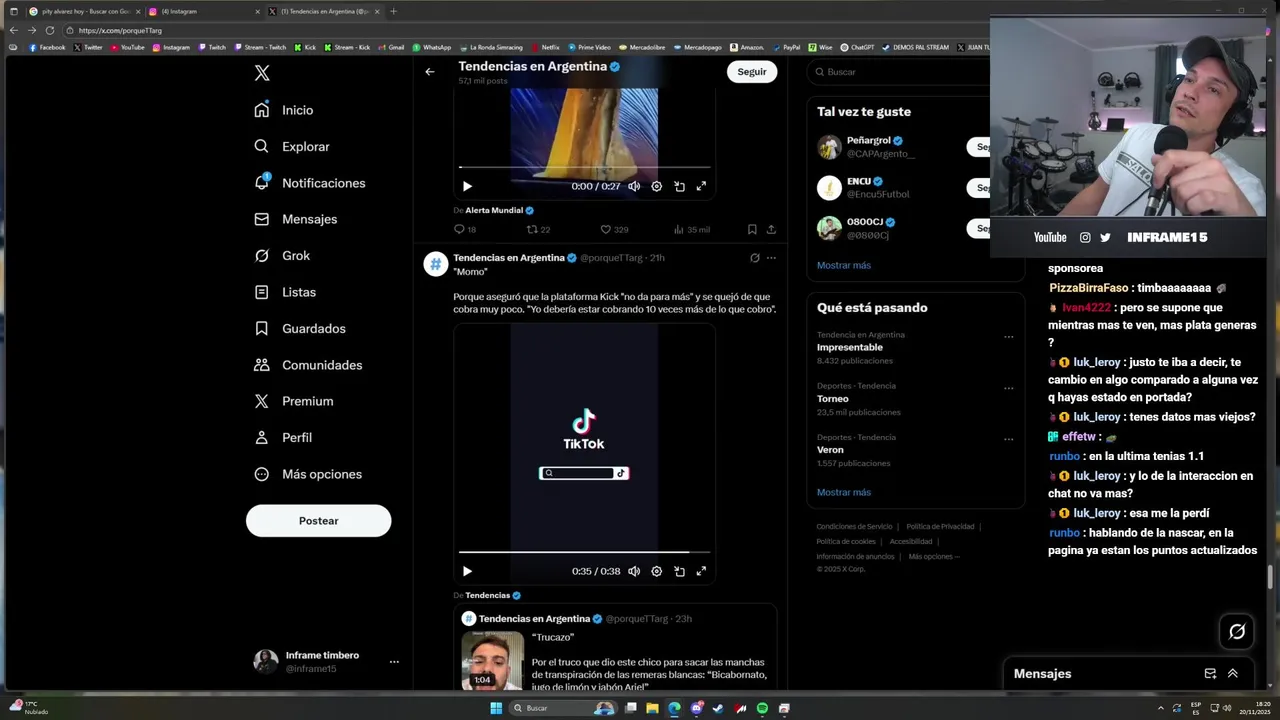Open Comunidades in sidebar
Screen dimensions: 1280x720
tap(308, 365)
